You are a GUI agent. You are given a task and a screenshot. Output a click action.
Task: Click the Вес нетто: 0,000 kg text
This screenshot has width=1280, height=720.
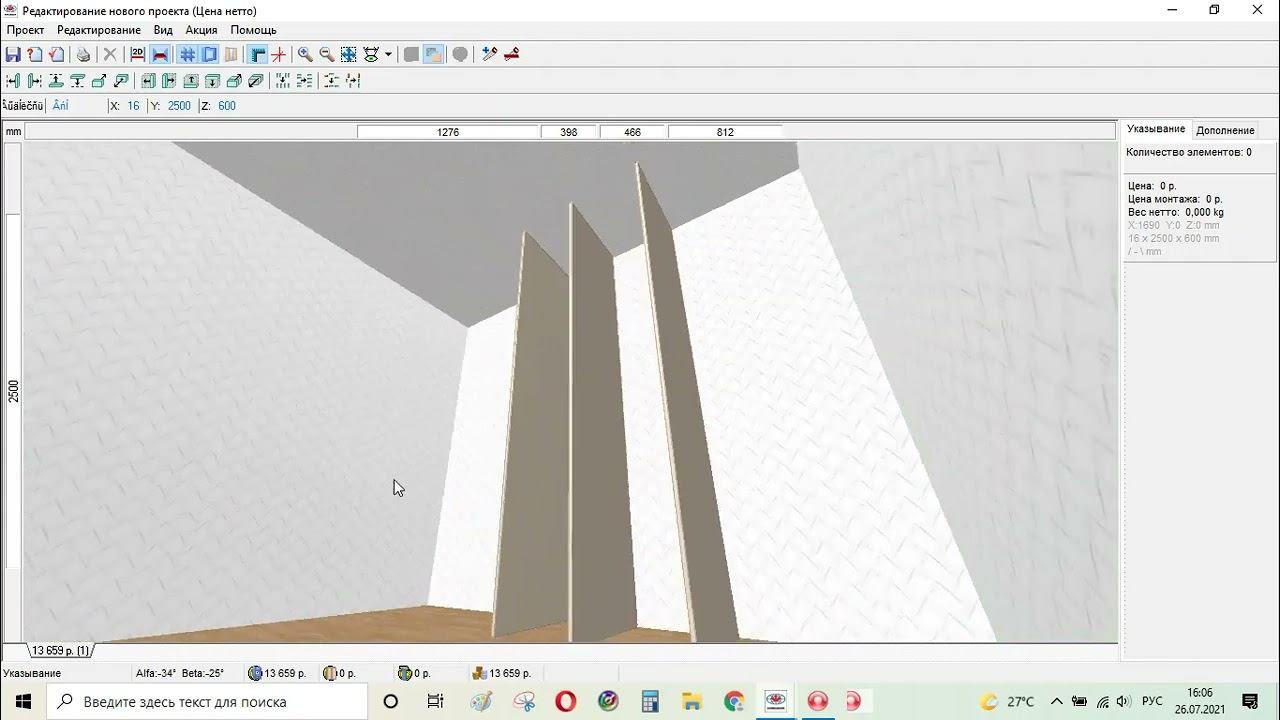1176,212
